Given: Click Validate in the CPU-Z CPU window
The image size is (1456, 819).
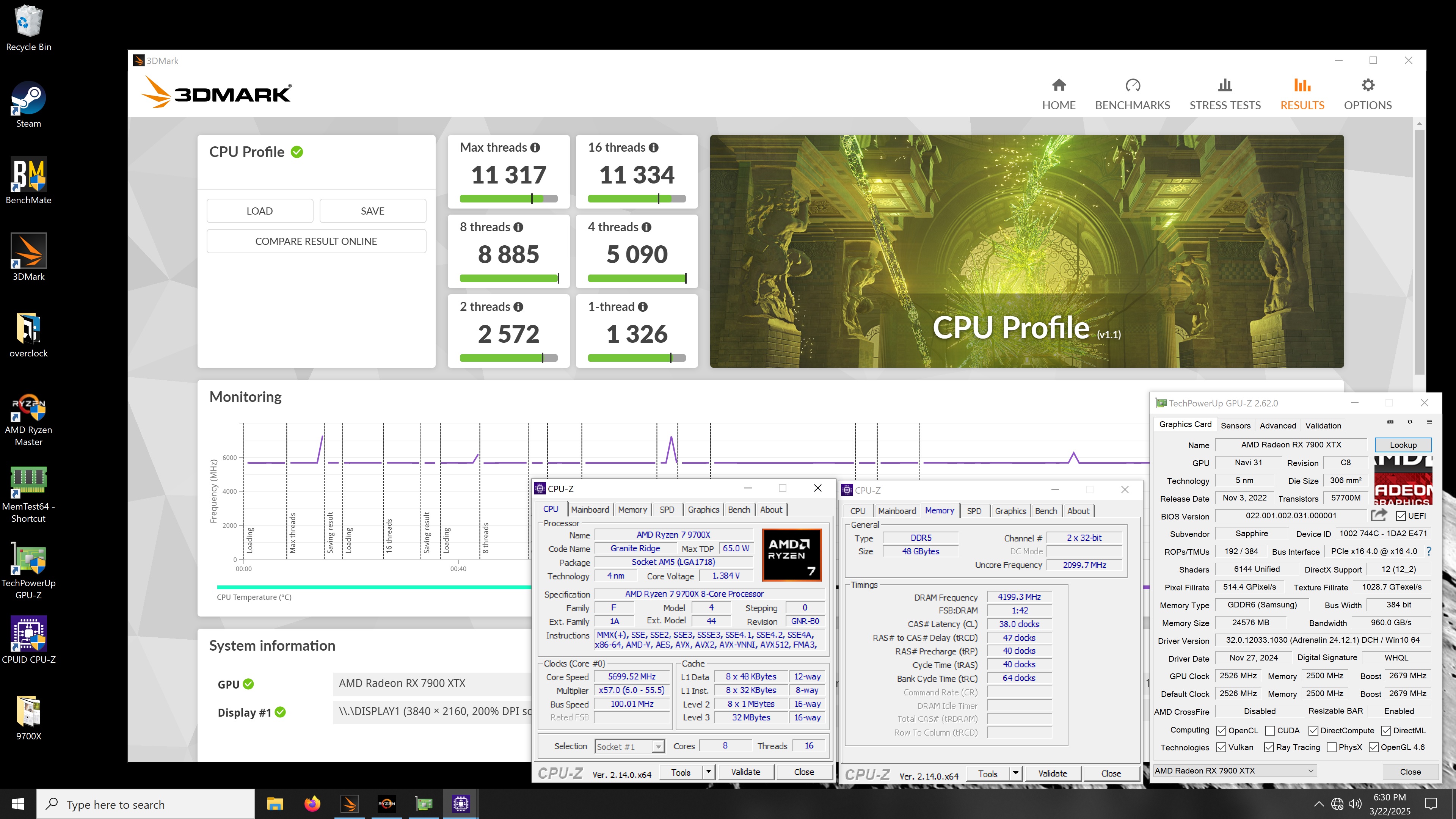Looking at the screenshot, I should [745, 772].
